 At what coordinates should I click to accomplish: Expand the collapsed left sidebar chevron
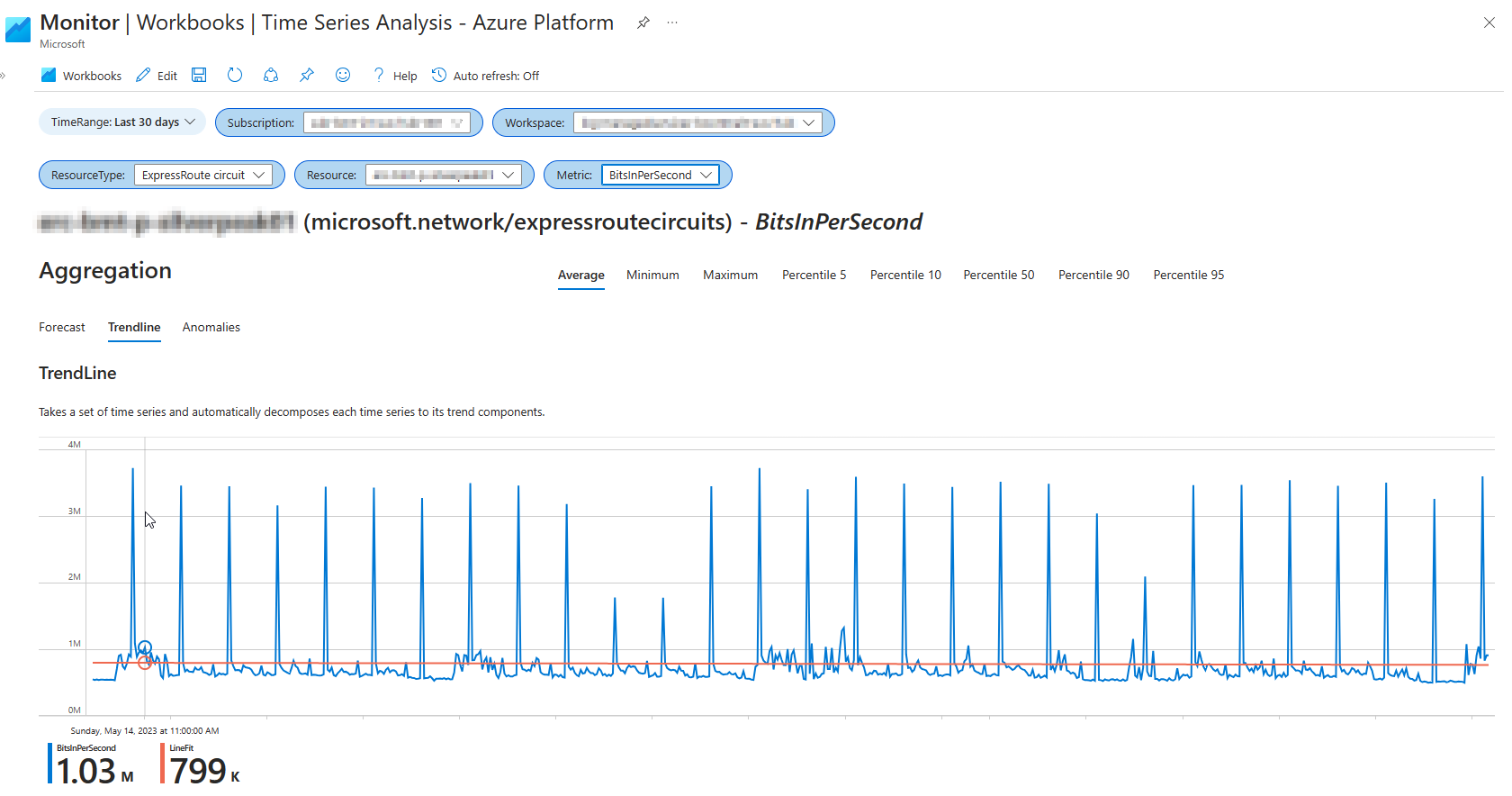click(3, 76)
